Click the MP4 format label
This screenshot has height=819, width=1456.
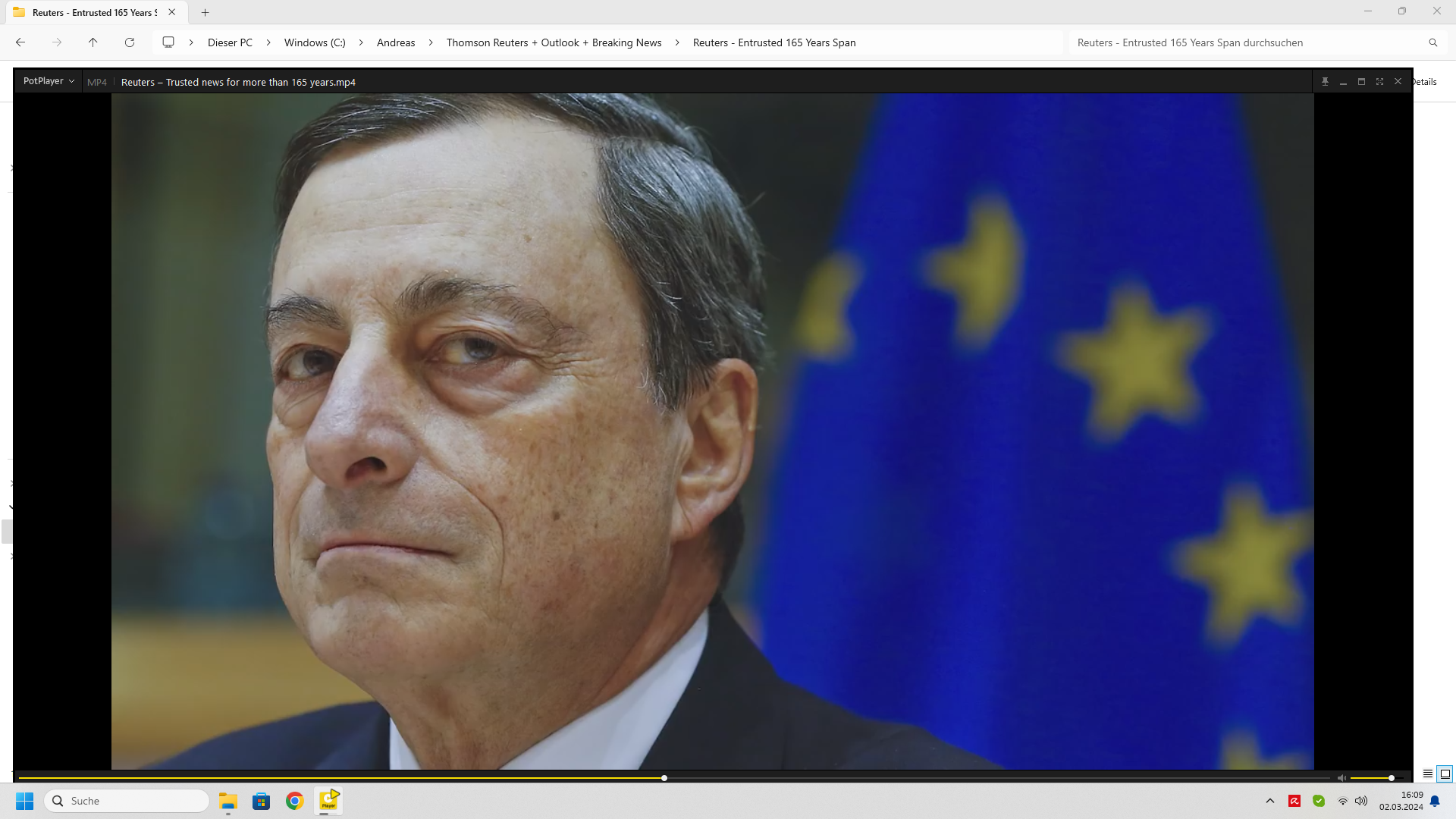pyautogui.click(x=97, y=82)
